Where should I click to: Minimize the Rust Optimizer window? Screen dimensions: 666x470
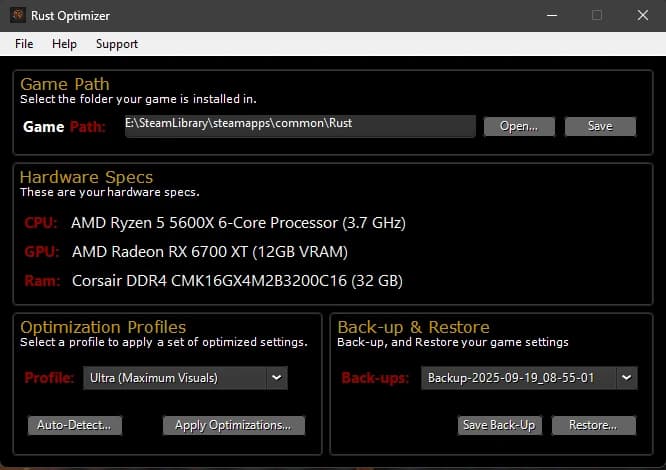coord(552,15)
